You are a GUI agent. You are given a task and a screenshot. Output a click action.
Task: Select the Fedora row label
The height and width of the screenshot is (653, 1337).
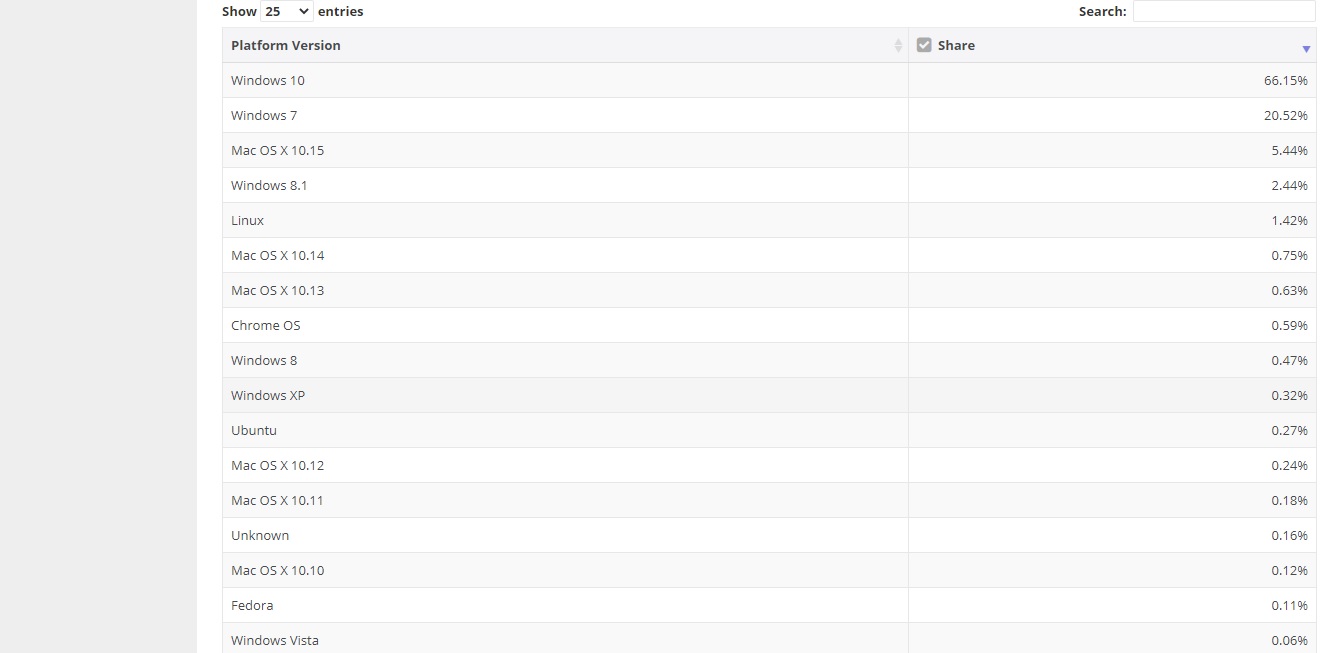click(x=252, y=605)
